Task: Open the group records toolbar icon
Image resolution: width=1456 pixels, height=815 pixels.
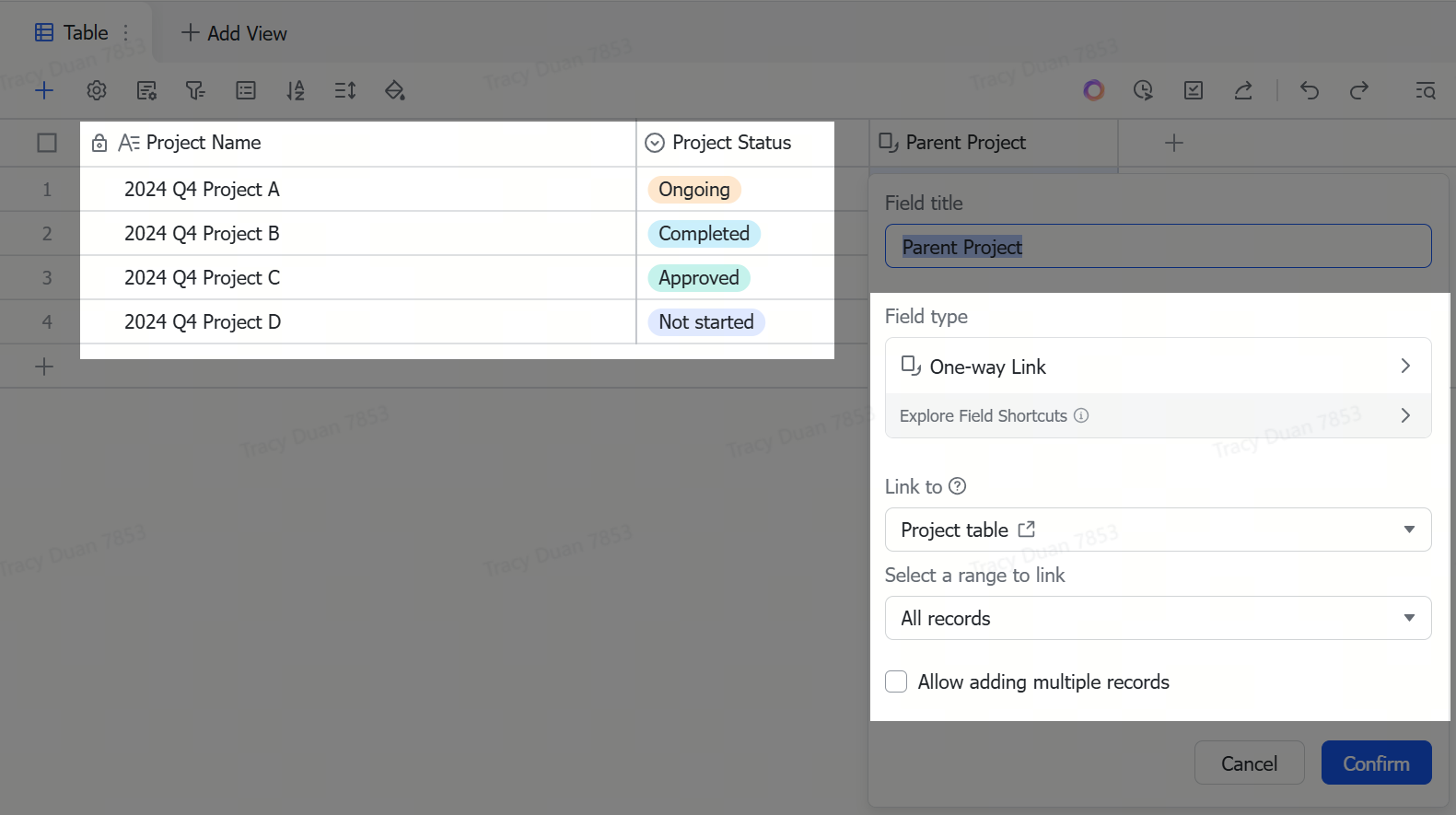Action: (x=246, y=90)
